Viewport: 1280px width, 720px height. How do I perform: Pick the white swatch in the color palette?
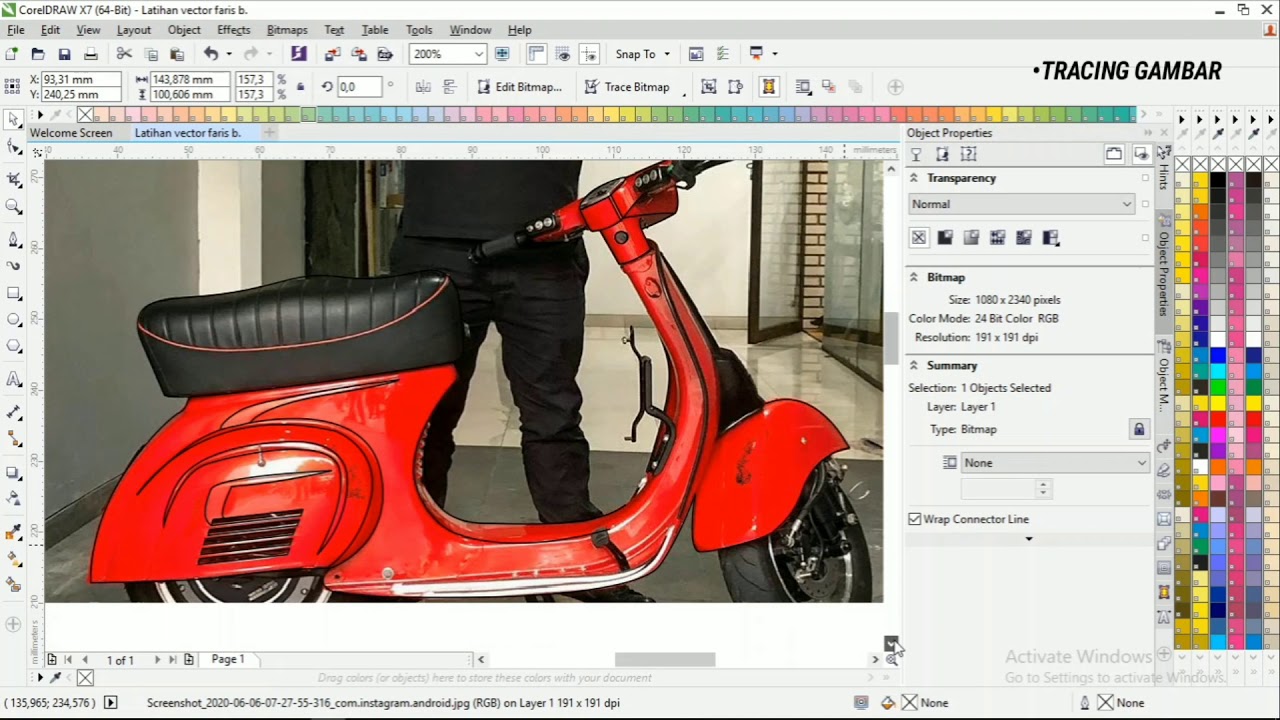[x=1217, y=341]
